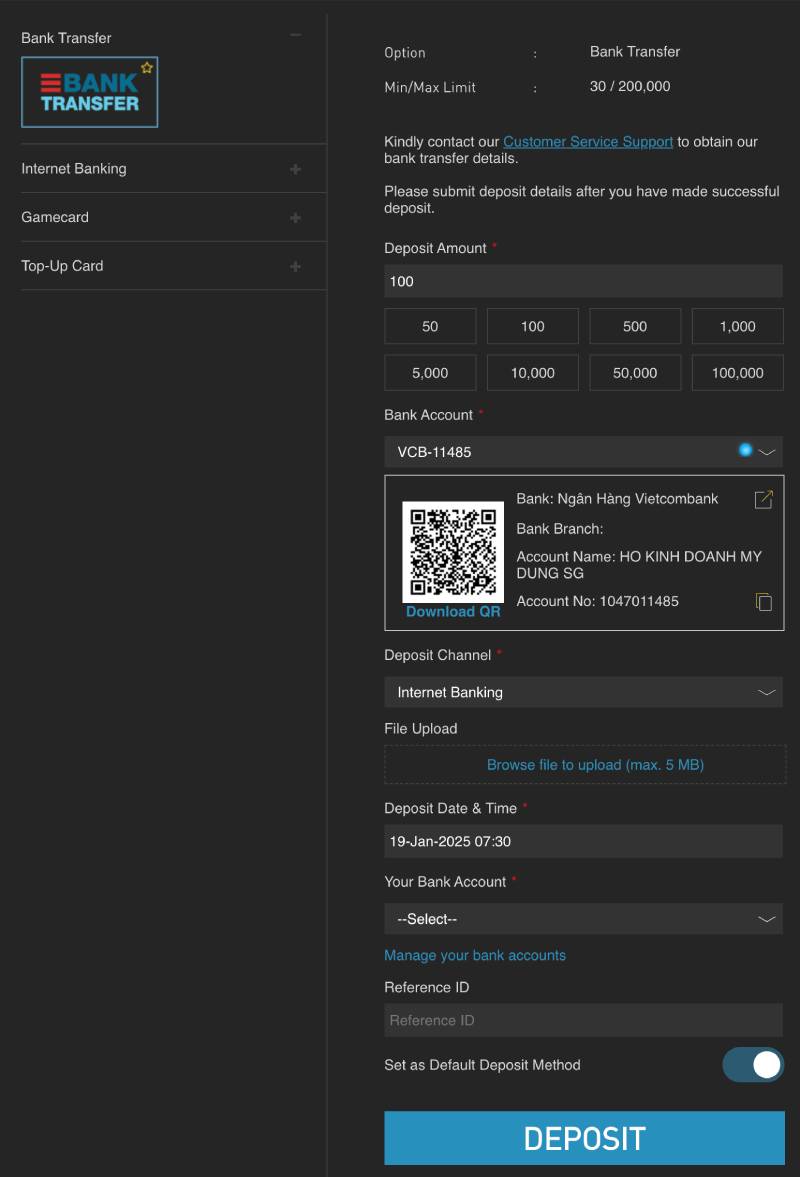Click the copy account number icon

click(763, 602)
